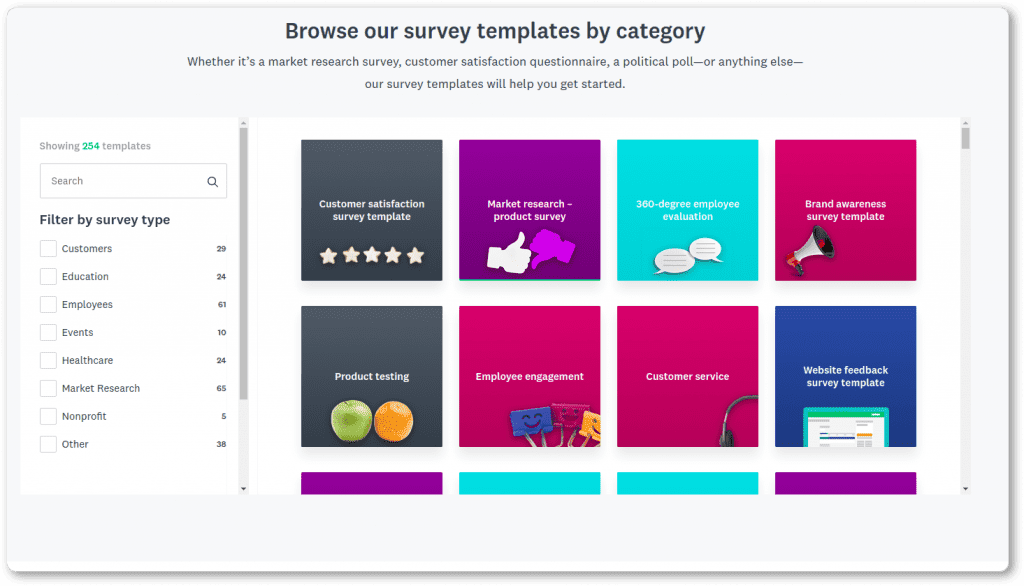Open the Website feedback survey template
Image resolution: width=1024 pixels, height=586 pixels.
click(x=845, y=376)
